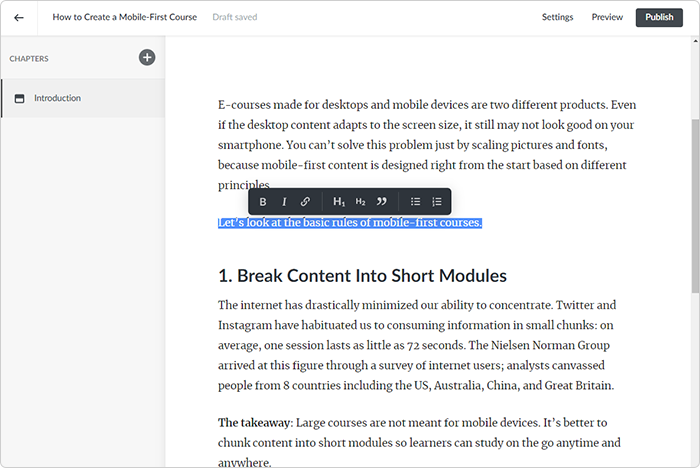Add a new chapter with the plus icon
The width and height of the screenshot is (700, 468).
[147, 57]
